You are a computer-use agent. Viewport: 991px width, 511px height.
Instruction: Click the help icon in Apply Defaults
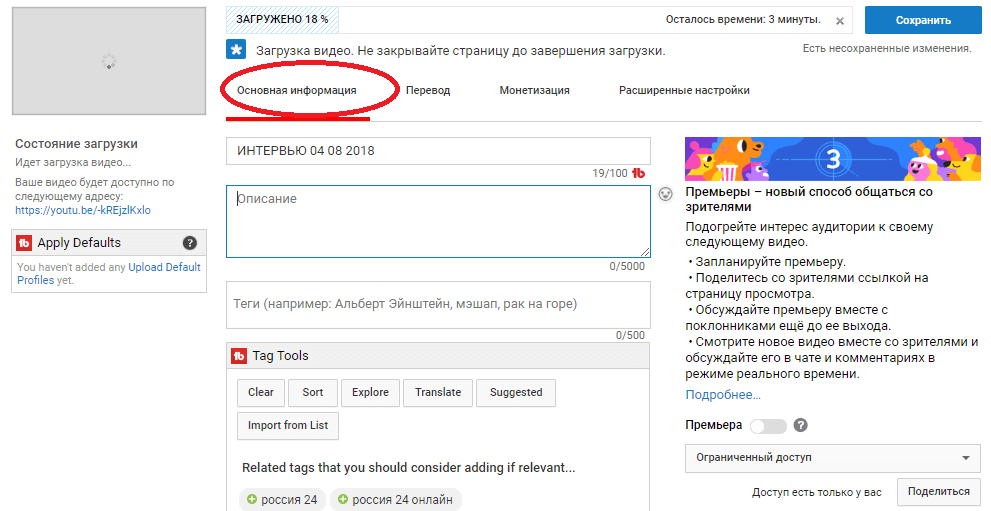pyautogui.click(x=190, y=243)
